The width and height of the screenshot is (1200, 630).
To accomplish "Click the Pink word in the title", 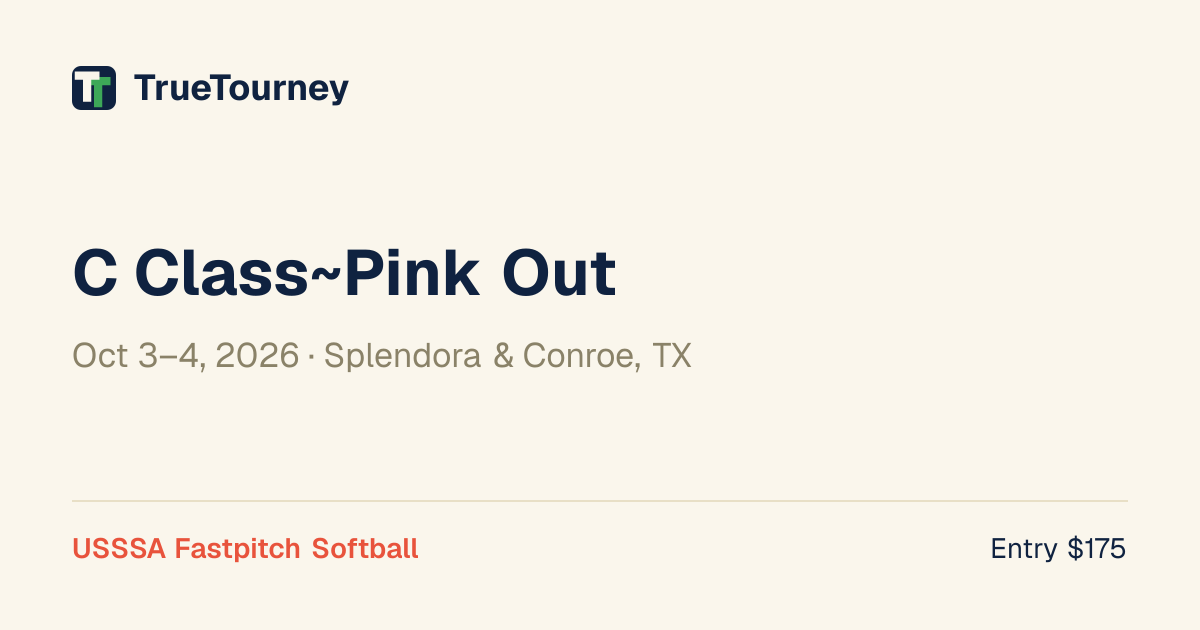I will coord(410,273).
